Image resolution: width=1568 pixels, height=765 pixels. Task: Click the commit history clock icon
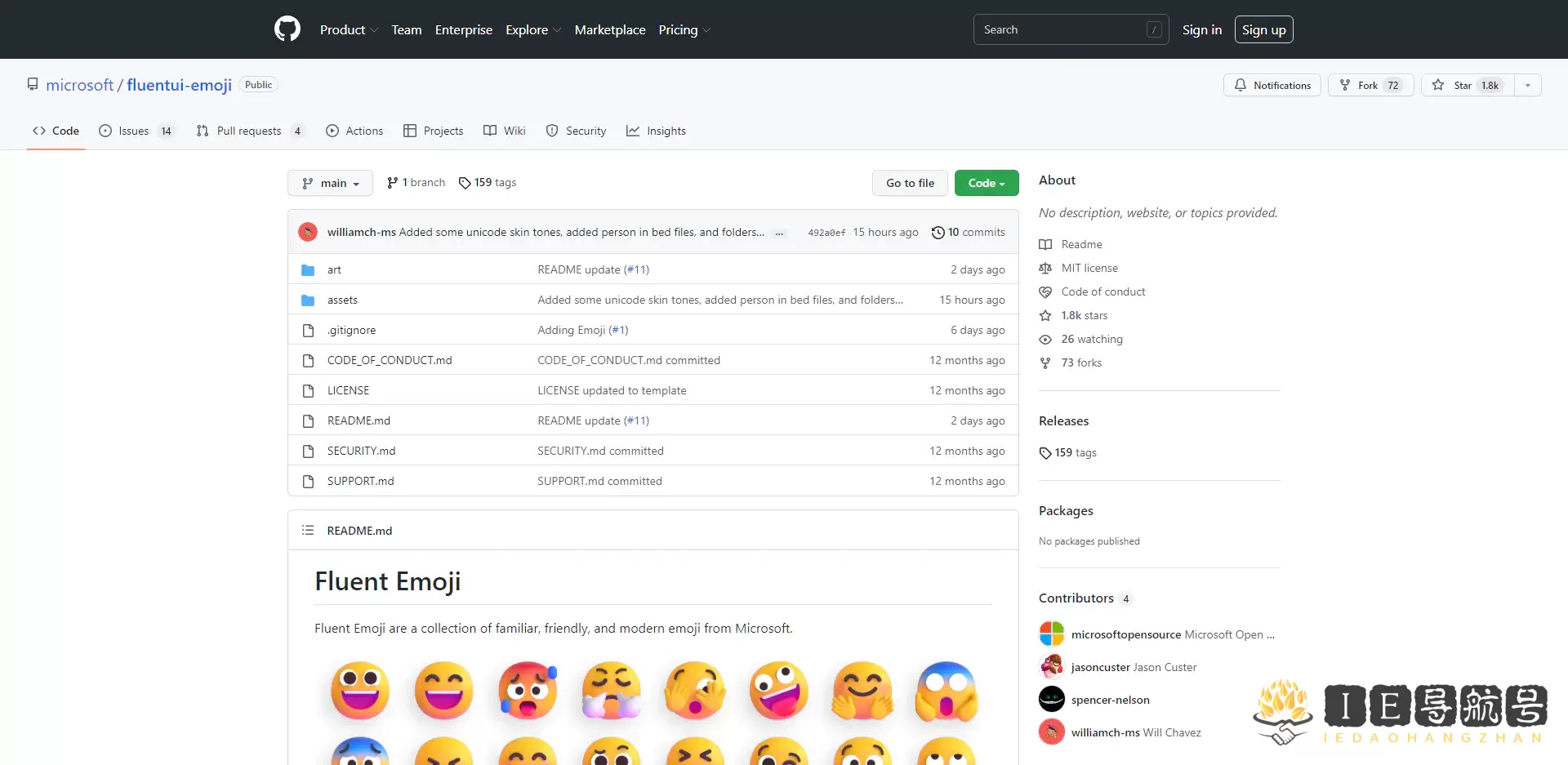click(938, 232)
